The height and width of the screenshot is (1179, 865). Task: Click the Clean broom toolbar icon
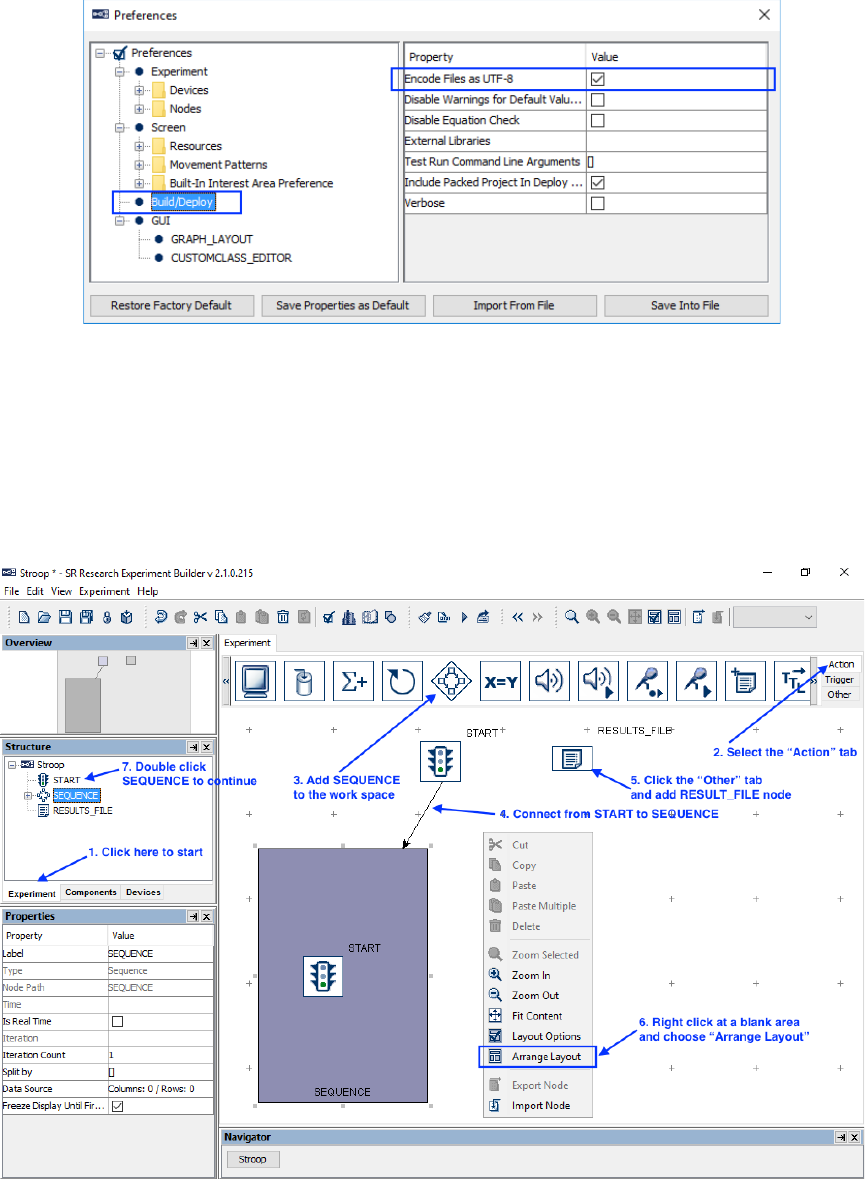pyautogui.click(x=425, y=617)
